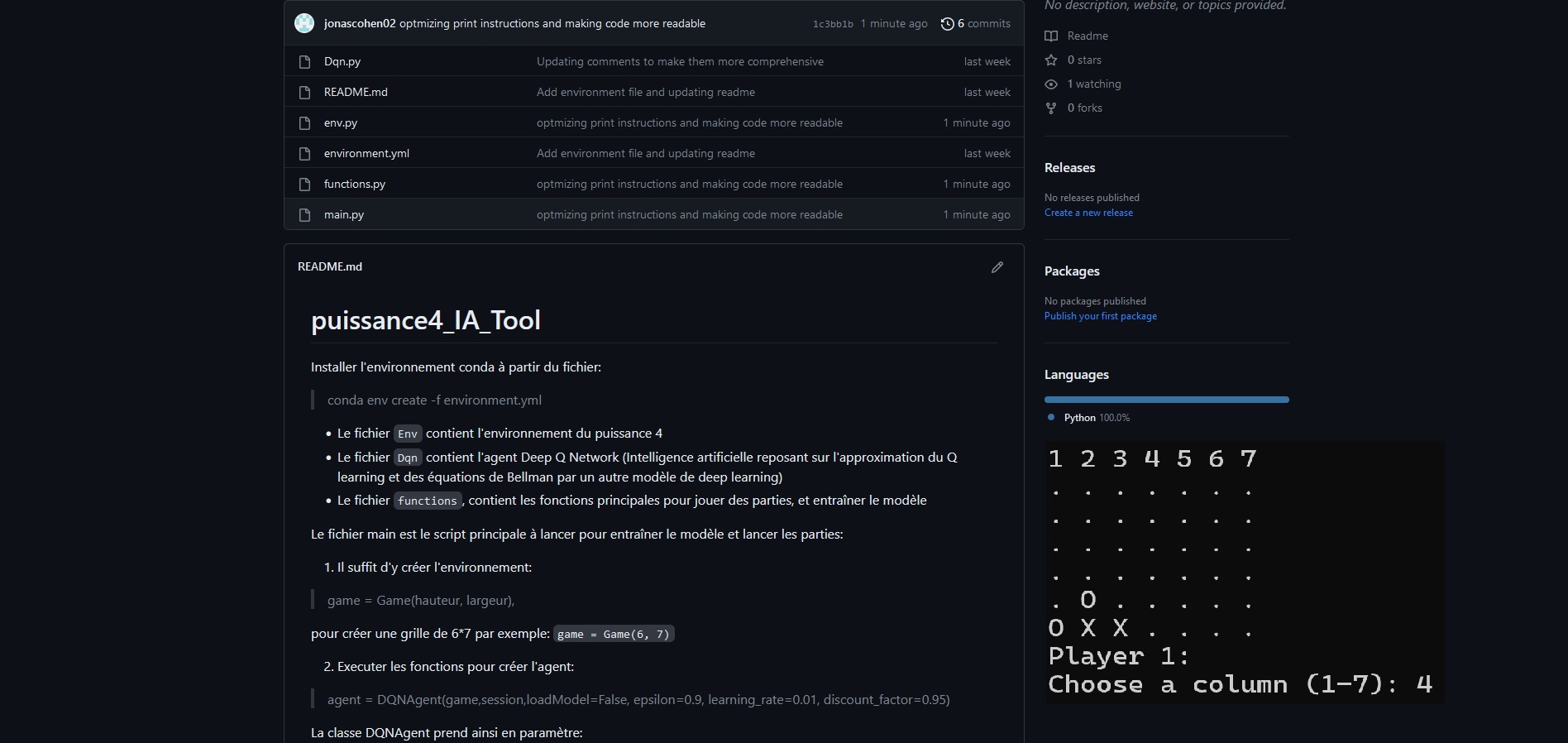The height and width of the screenshot is (743, 1568).
Task: View the 1 watching link
Action: (1094, 84)
